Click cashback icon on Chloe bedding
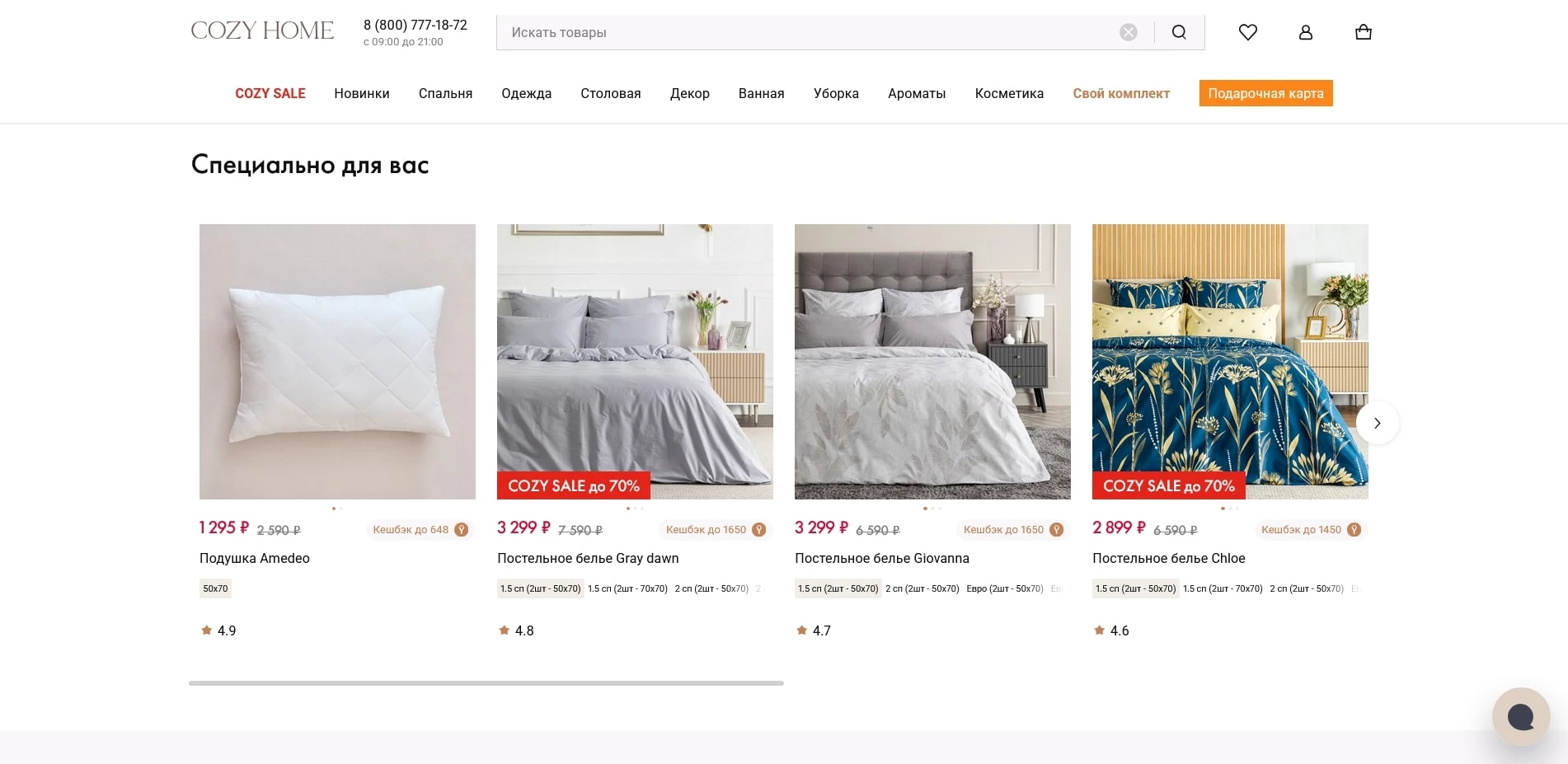Screen dimensions: 1568x764 point(1354,530)
